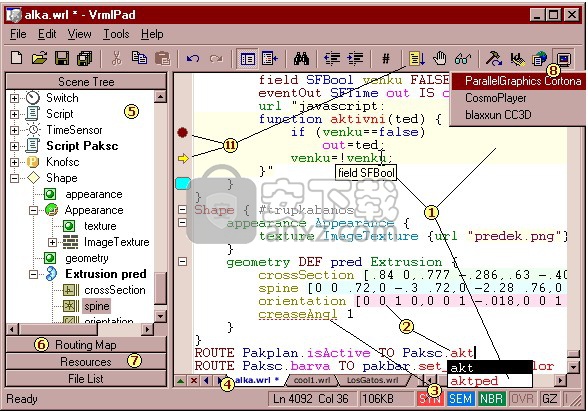Fold the Shape code block in editor
Screen dimensions: 588x411
point(182,209)
